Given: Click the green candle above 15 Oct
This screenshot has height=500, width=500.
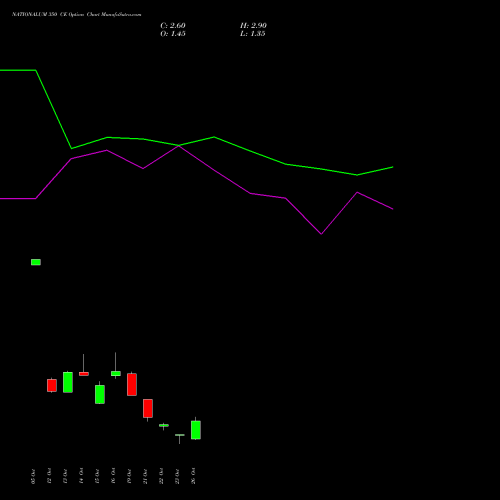Looking at the screenshot, I should coord(100,394).
